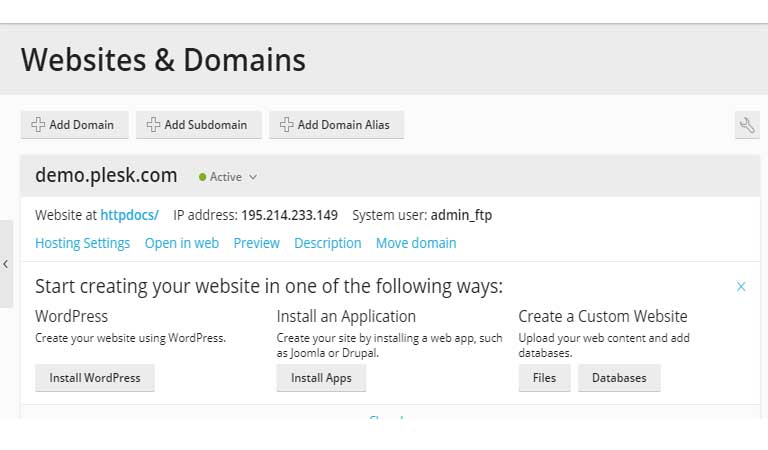Close the website creation suggestions panel
The image size is (768, 450).
(x=741, y=286)
